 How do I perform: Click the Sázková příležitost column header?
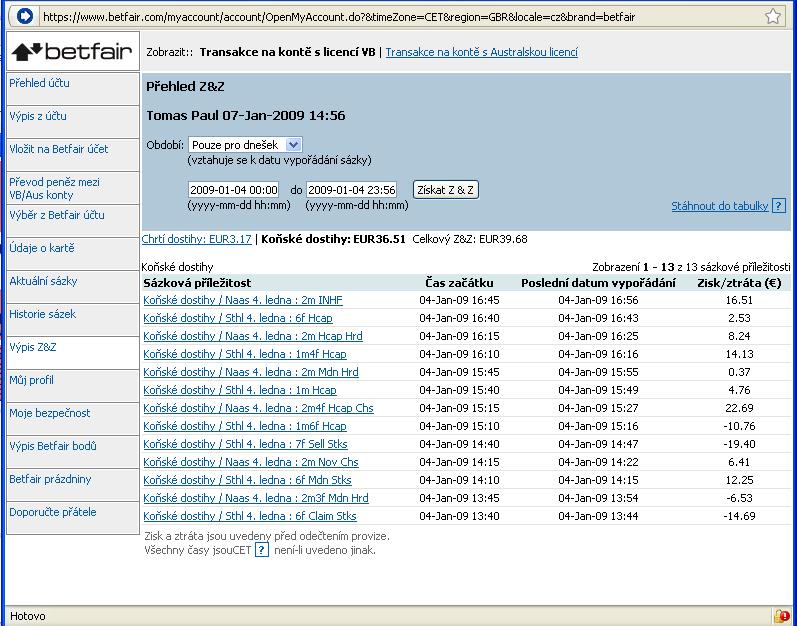tap(197, 283)
